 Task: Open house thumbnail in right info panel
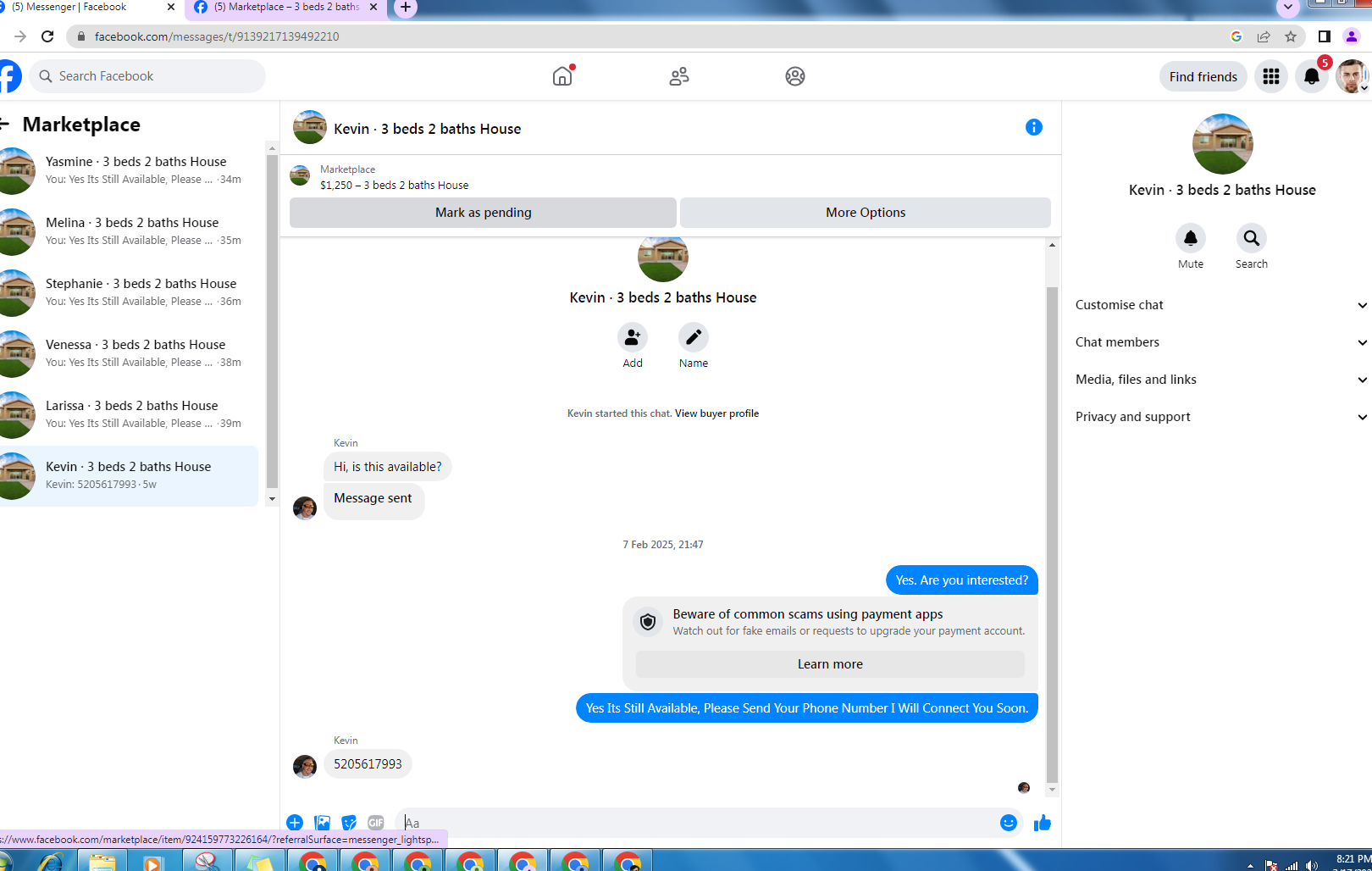(x=1222, y=144)
